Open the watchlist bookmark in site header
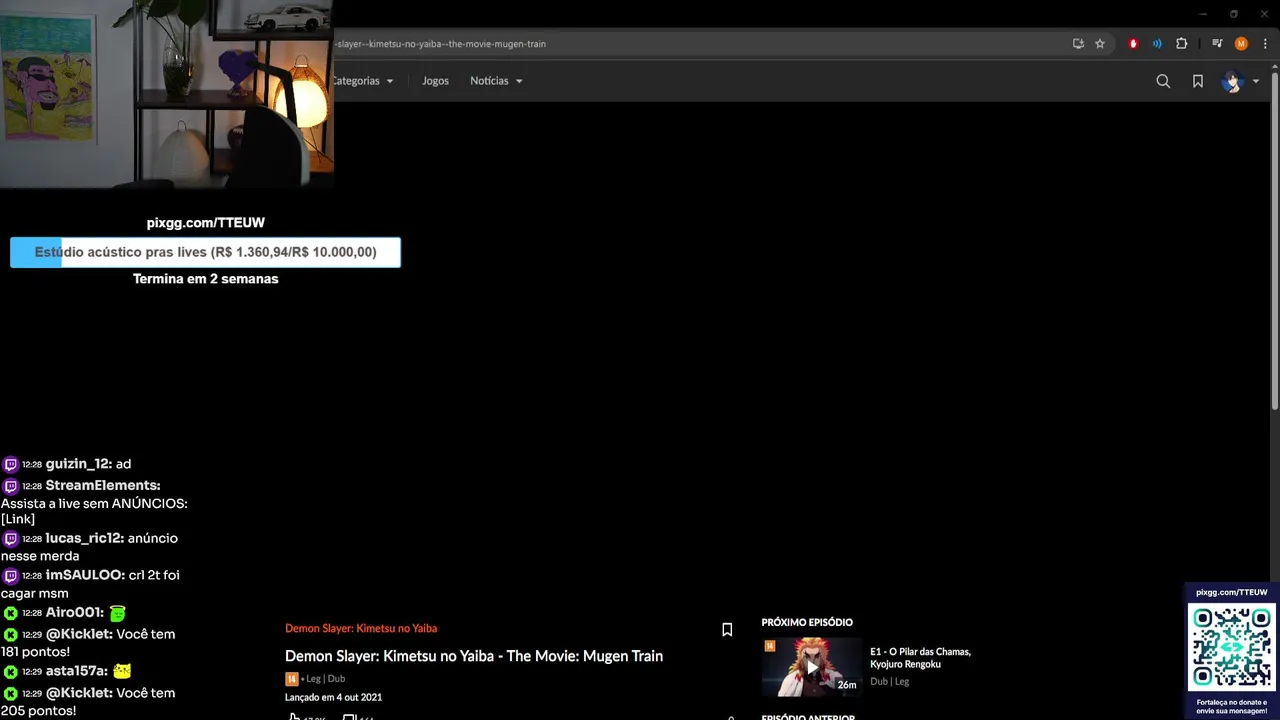 pos(1198,81)
